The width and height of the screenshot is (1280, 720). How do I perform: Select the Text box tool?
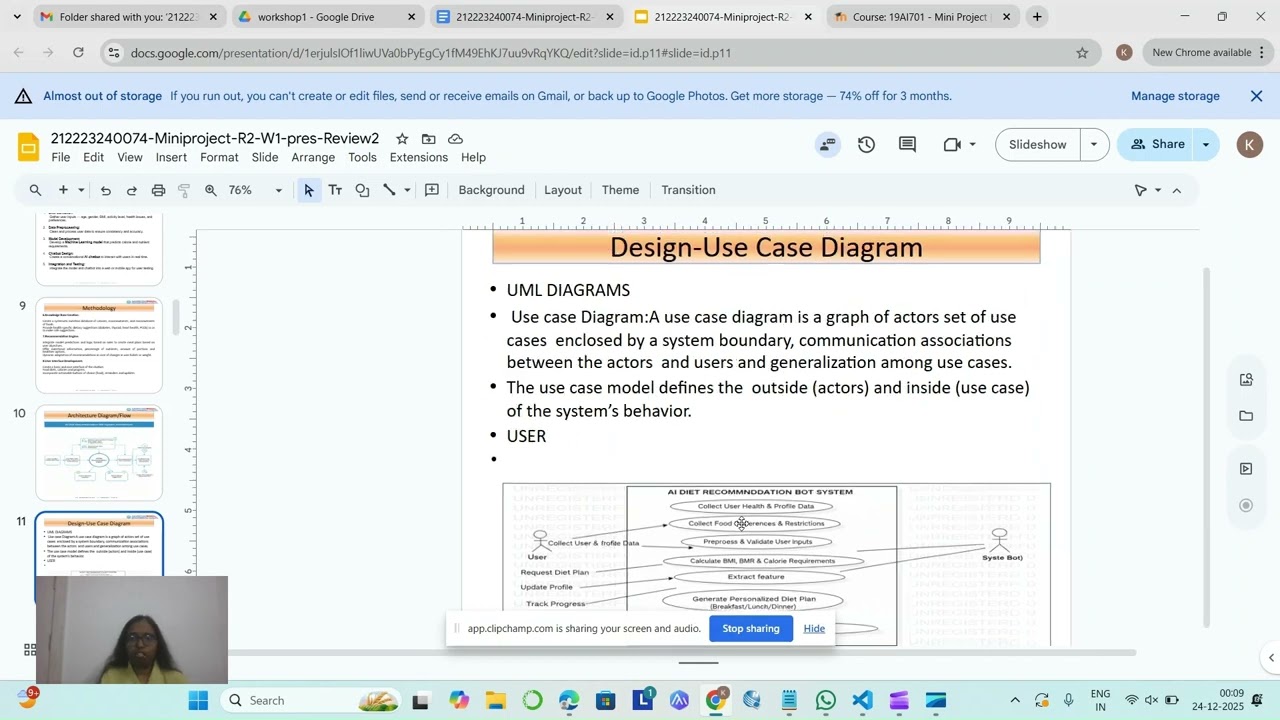pyautogui.click(x=335, y=190)
